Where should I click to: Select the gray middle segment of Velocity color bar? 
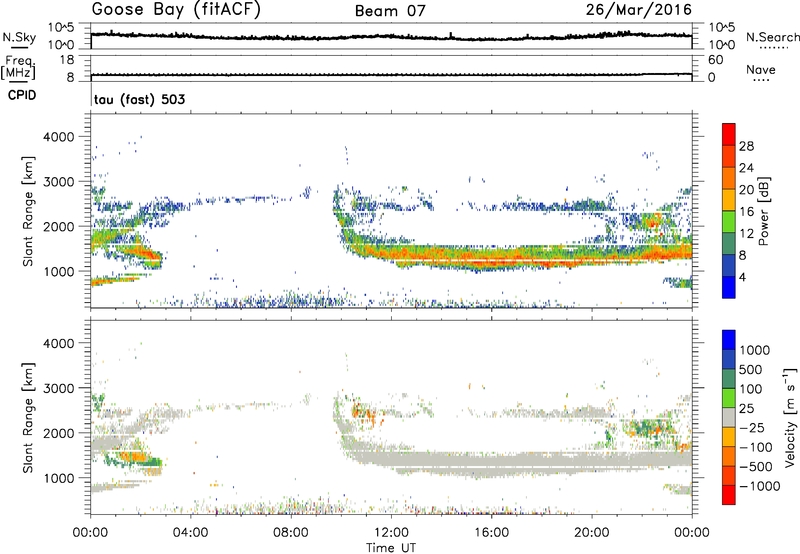point(729,418)
